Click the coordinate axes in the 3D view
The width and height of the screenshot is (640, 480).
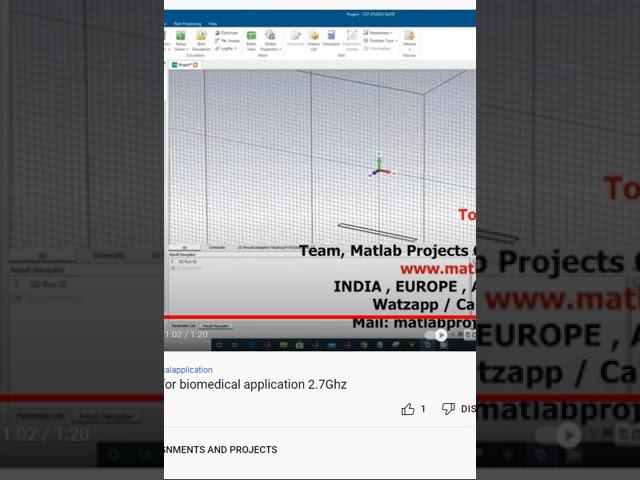(380, 165)
